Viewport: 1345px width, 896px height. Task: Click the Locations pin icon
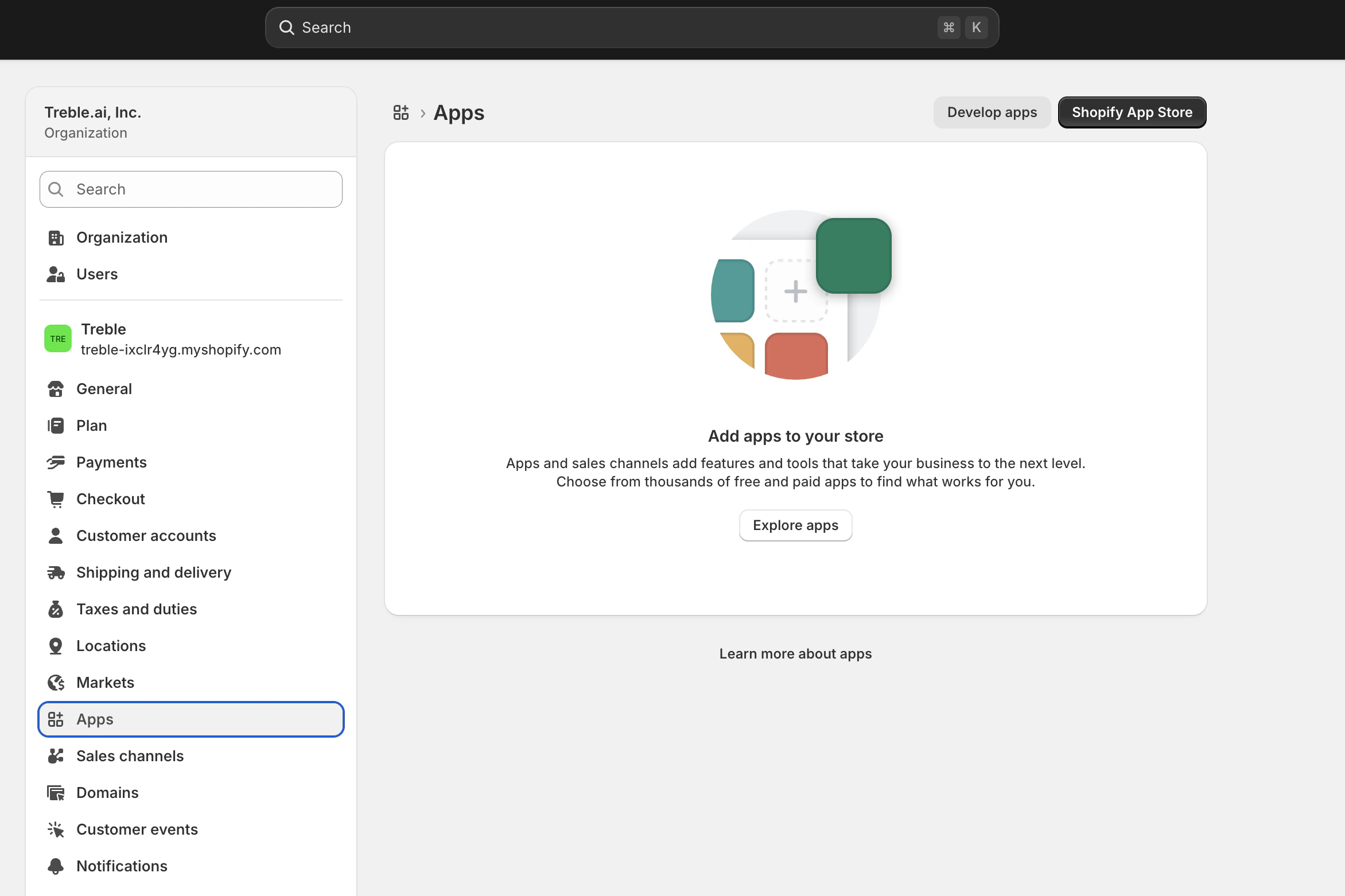click(56, 646)
